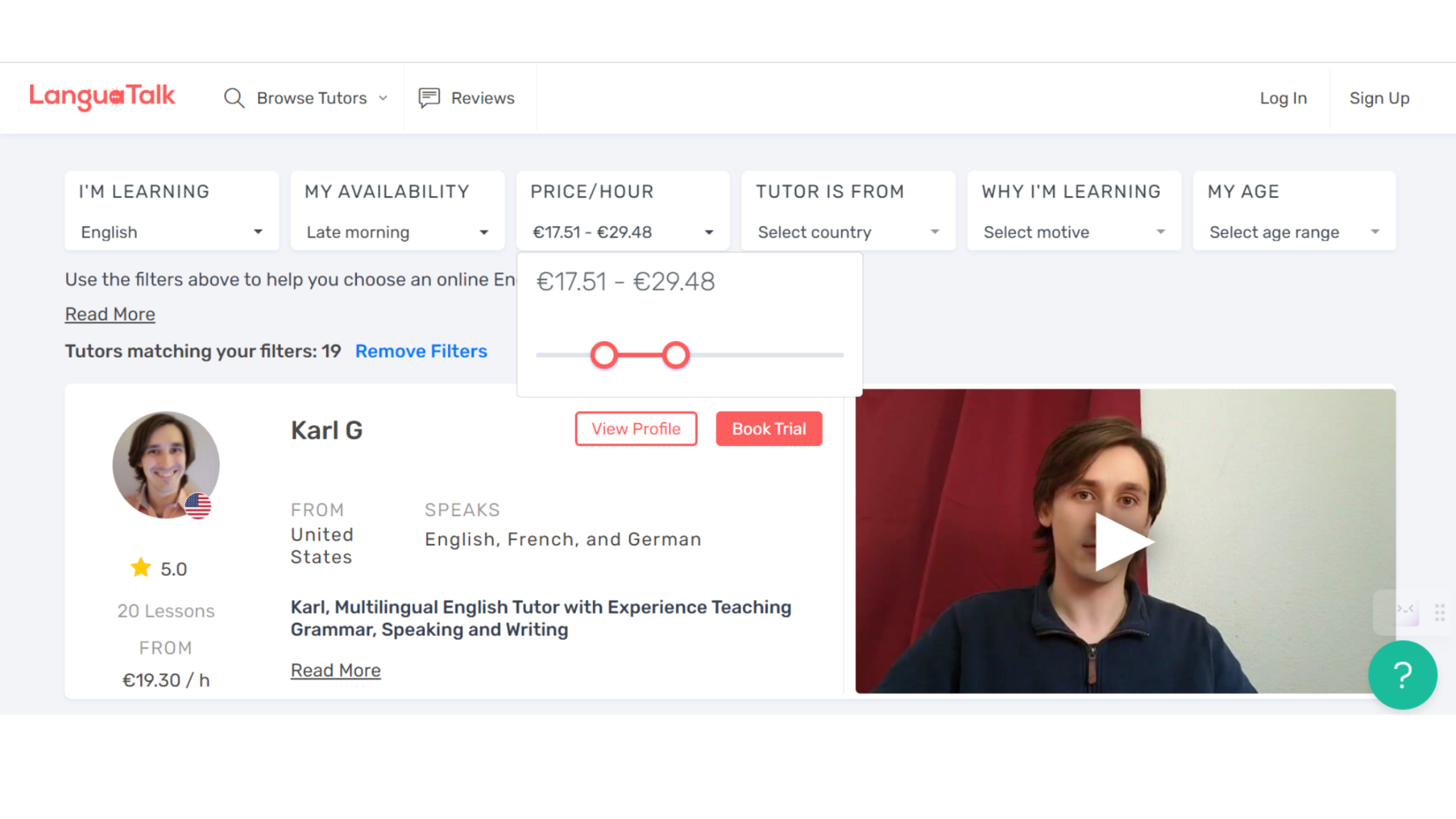
Task: Click the US flag badge on Karl's avatar
Action: pos(198,506)
